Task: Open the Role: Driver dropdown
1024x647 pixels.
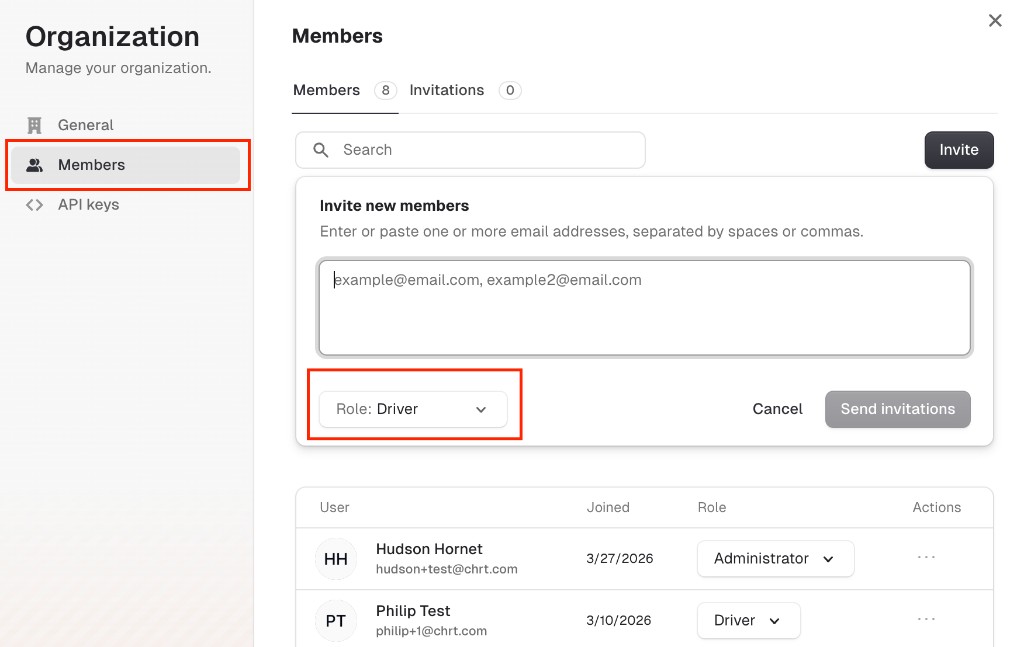Action: 413,409
